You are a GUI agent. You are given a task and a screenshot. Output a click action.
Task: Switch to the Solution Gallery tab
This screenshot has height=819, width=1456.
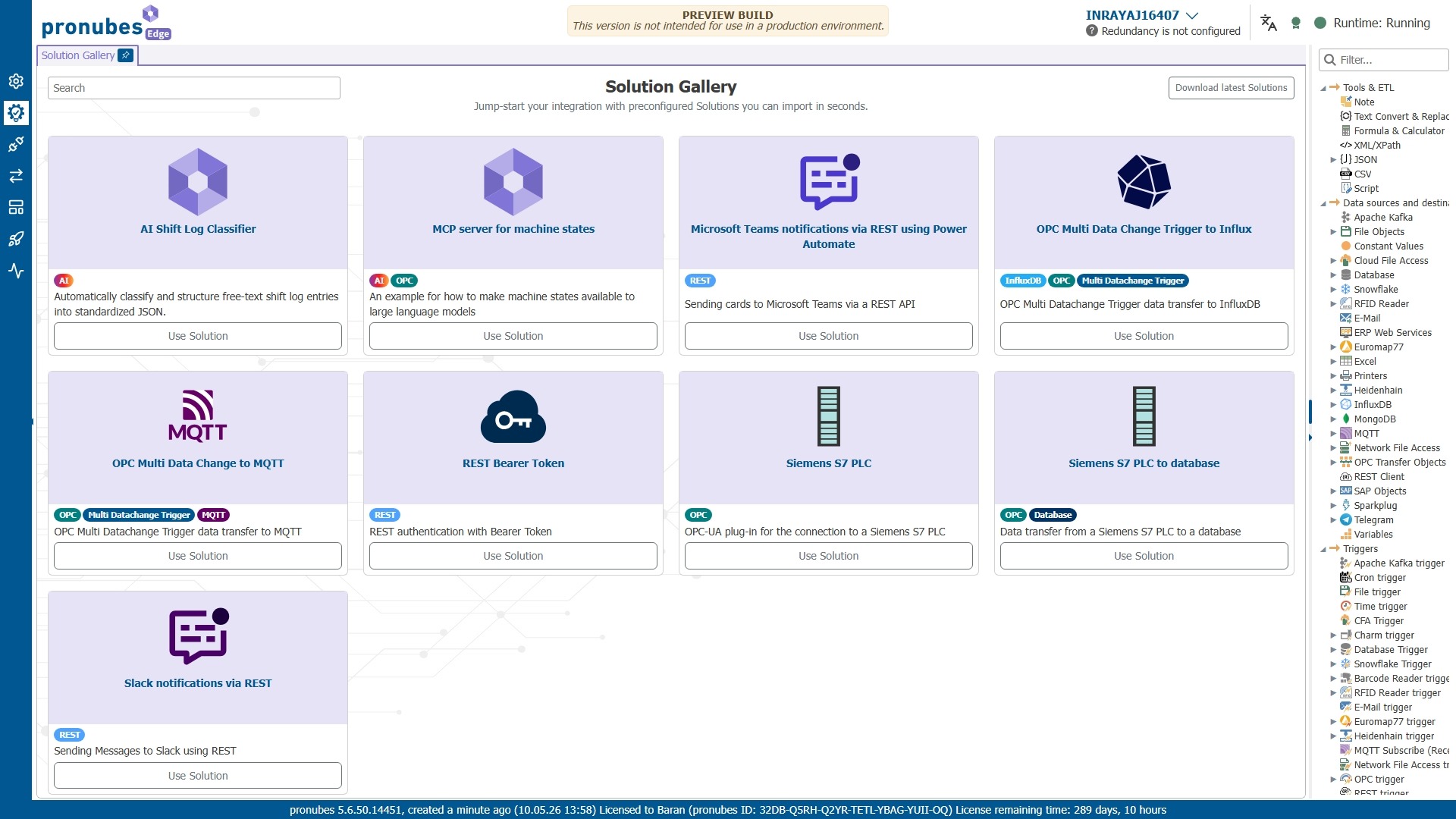(x=77, y=55)
